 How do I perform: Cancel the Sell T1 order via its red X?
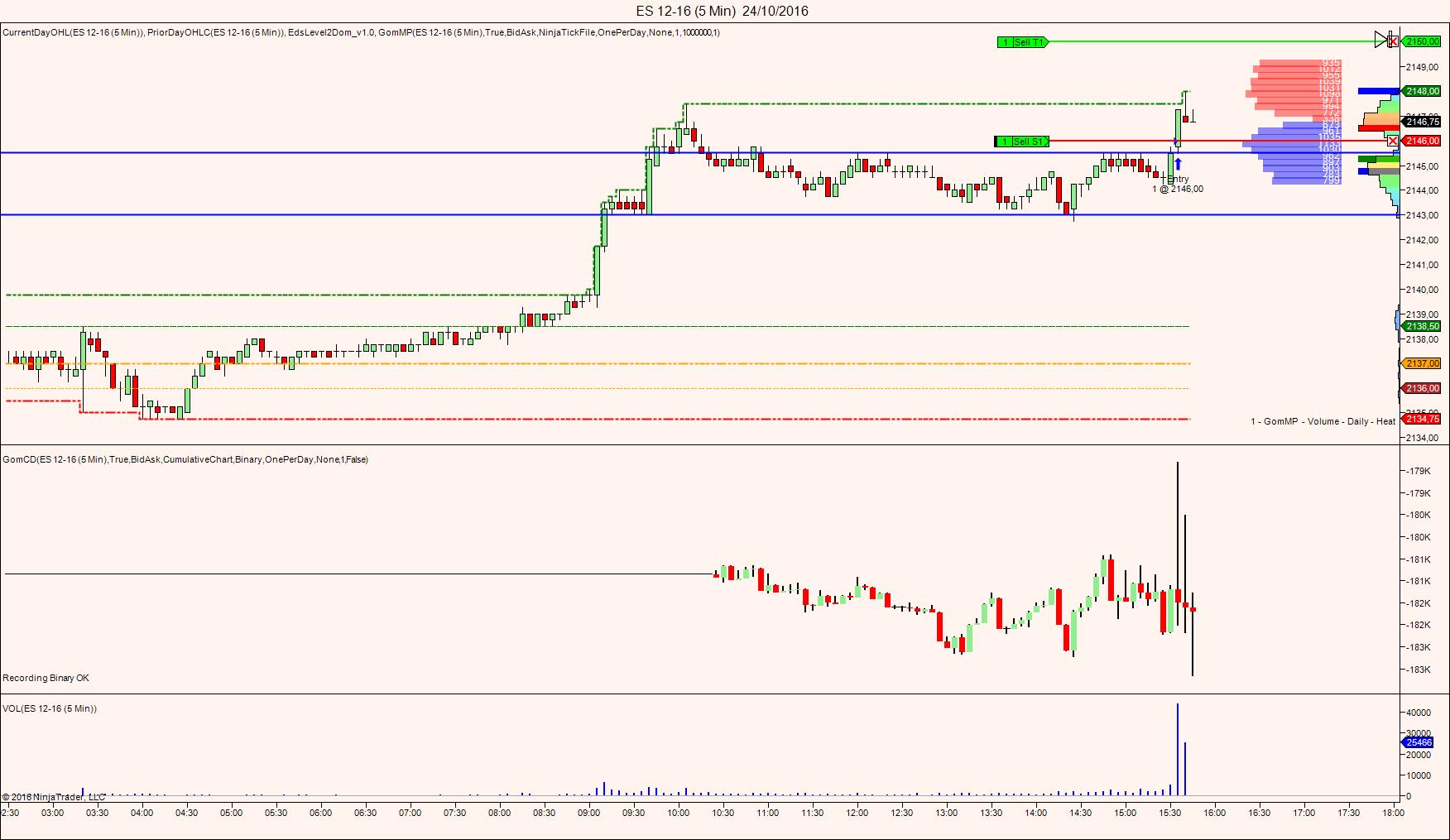pos(1394,41)
